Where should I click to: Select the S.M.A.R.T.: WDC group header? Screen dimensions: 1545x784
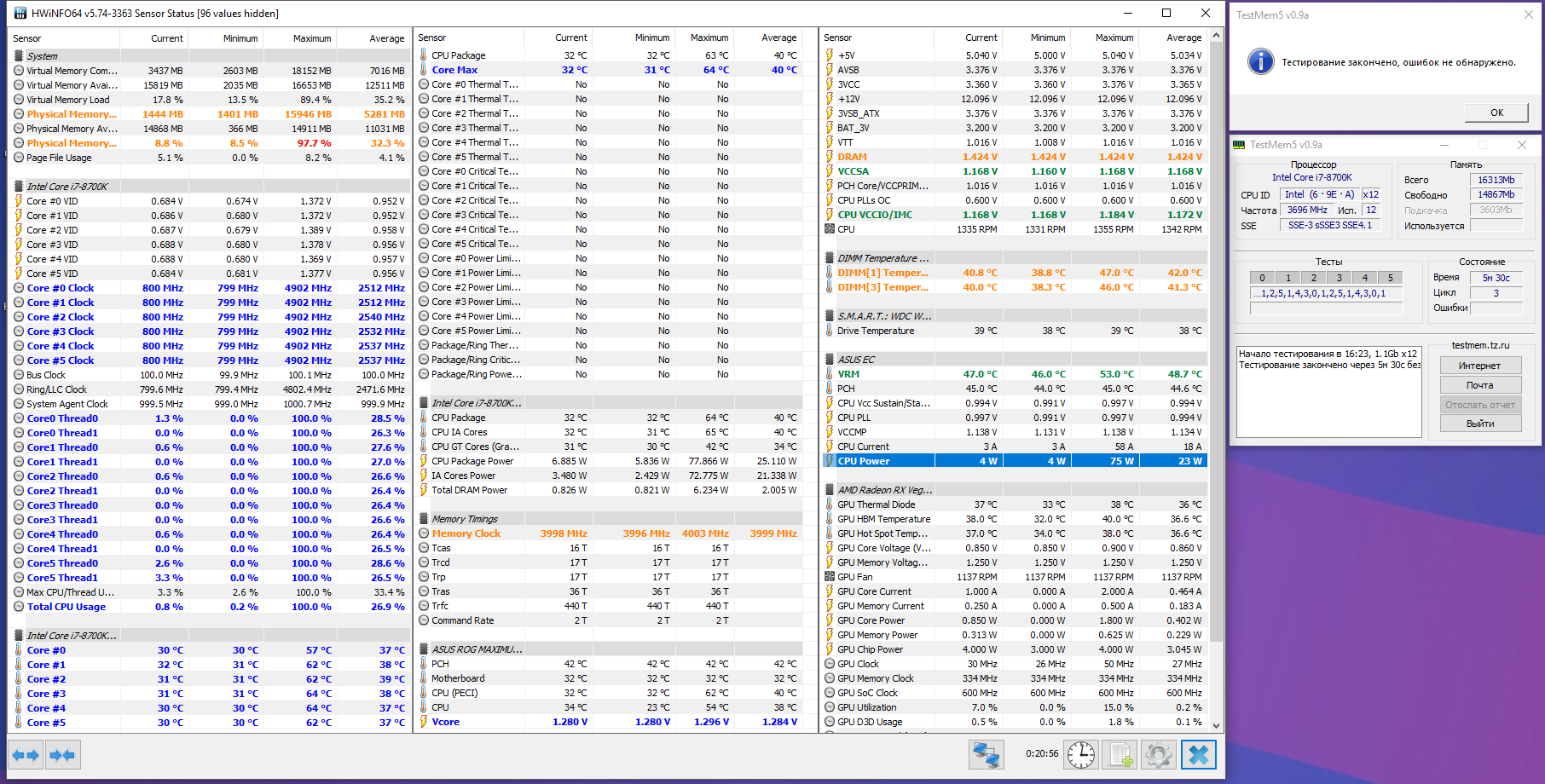tap(1015, 316)
